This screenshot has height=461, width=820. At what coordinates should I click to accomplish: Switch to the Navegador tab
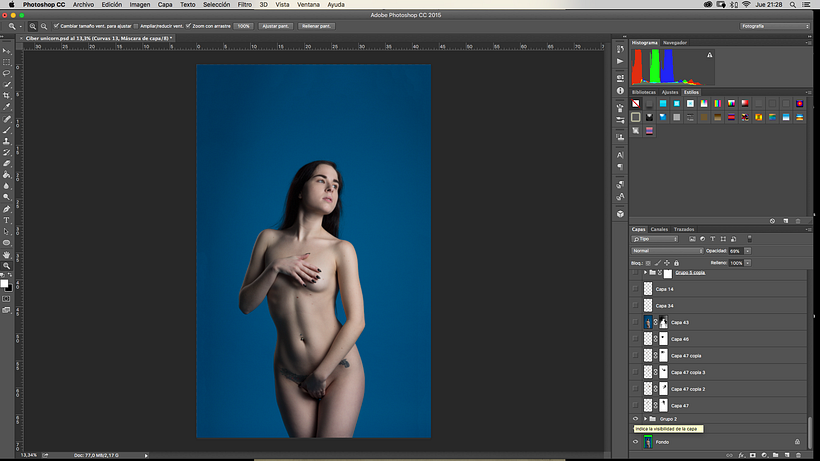675,43
